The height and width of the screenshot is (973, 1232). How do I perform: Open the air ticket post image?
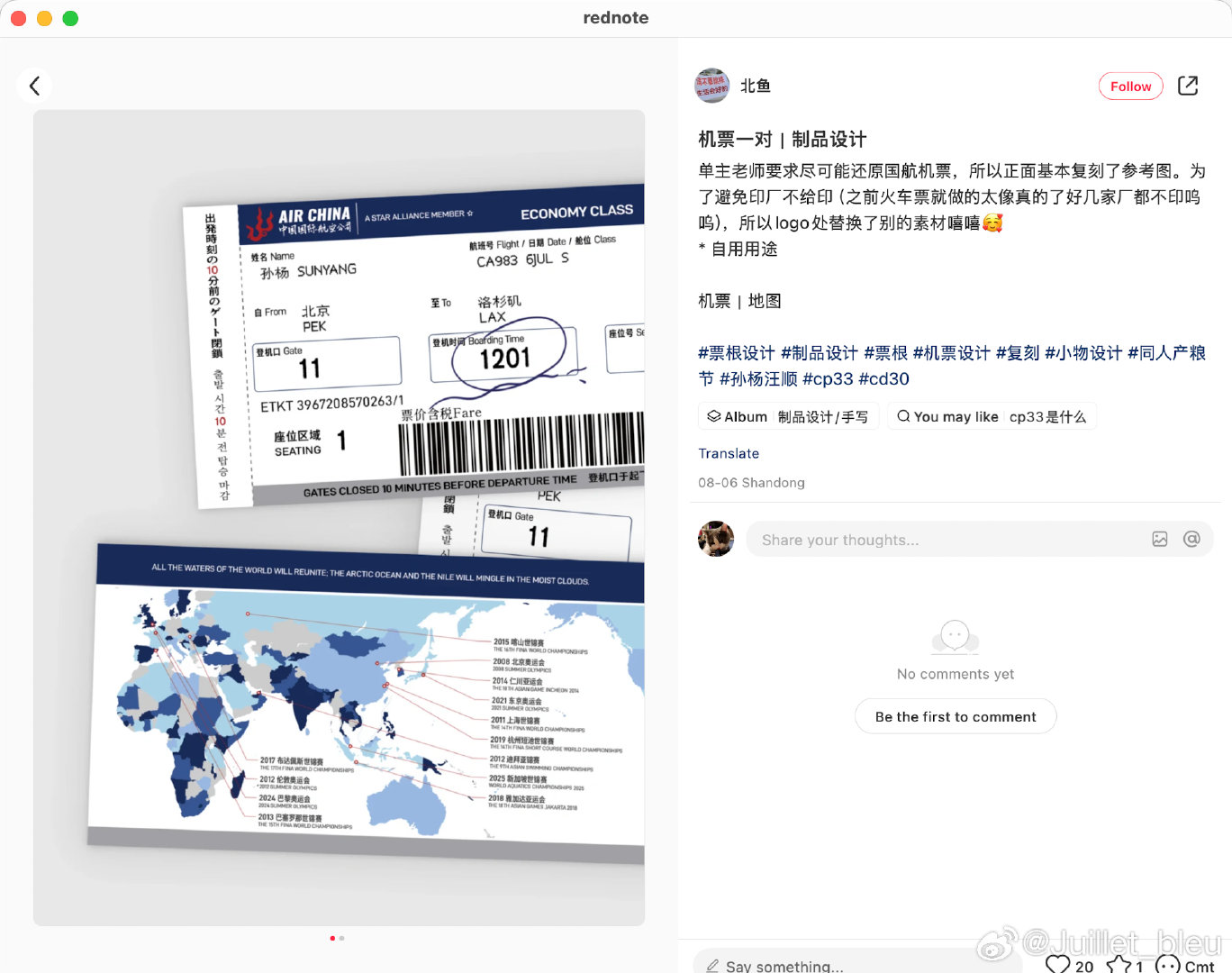[339, 517]
